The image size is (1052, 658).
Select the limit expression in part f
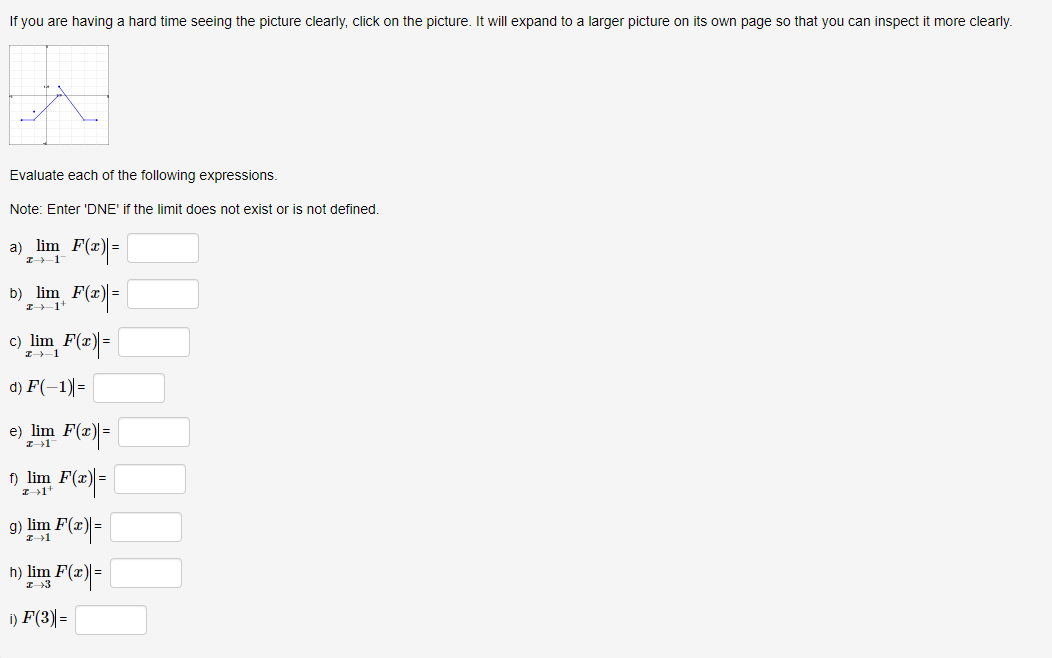(55, 479)
